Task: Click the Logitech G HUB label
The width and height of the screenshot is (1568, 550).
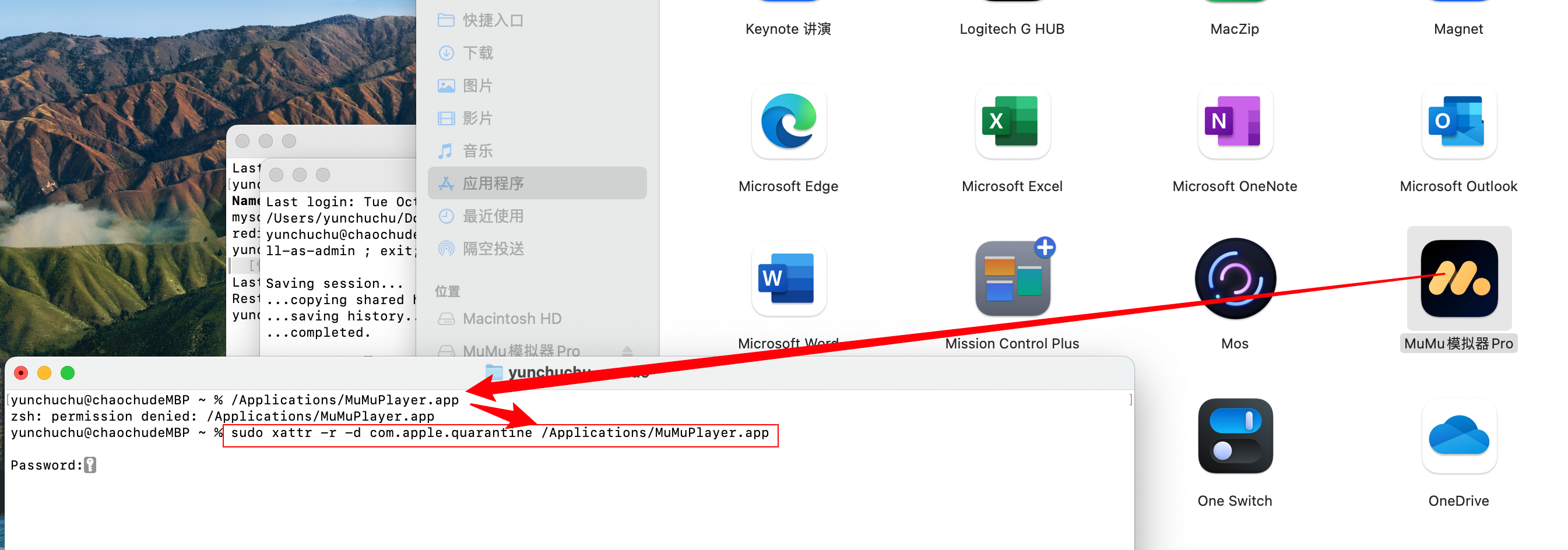Action: coord(1012,29)
